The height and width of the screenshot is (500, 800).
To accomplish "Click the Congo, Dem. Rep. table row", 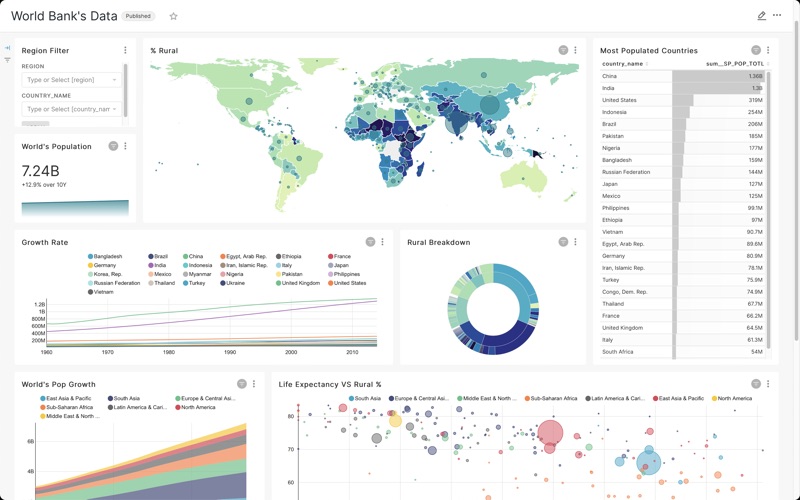I will pos(683,292).
